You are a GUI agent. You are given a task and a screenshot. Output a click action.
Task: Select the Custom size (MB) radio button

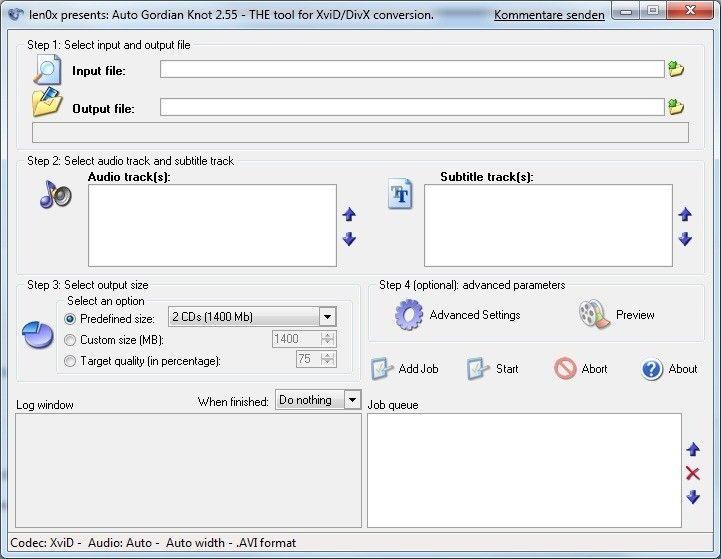tap(70, 340)
